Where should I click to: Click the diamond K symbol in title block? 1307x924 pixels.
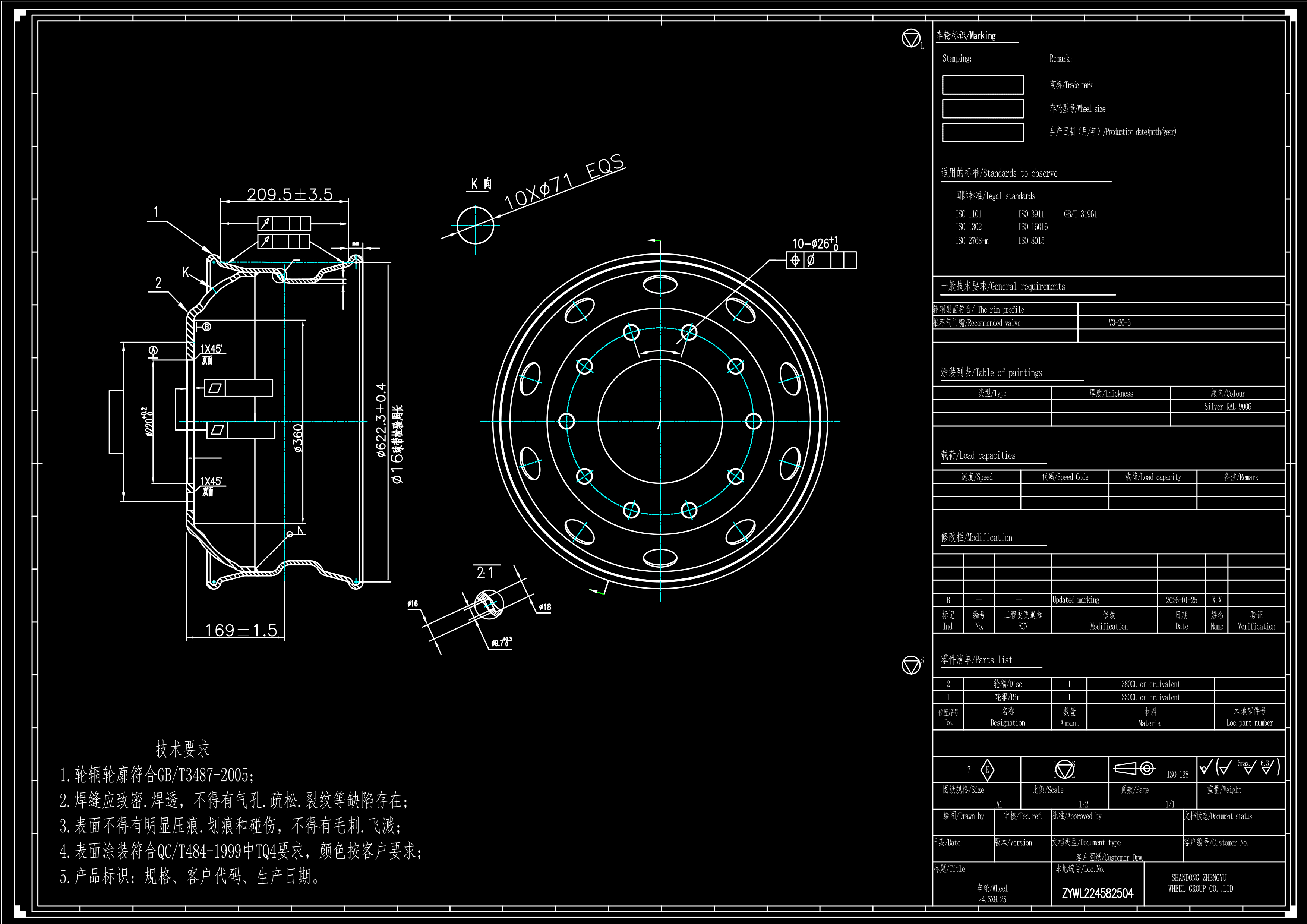click(988, 770)
